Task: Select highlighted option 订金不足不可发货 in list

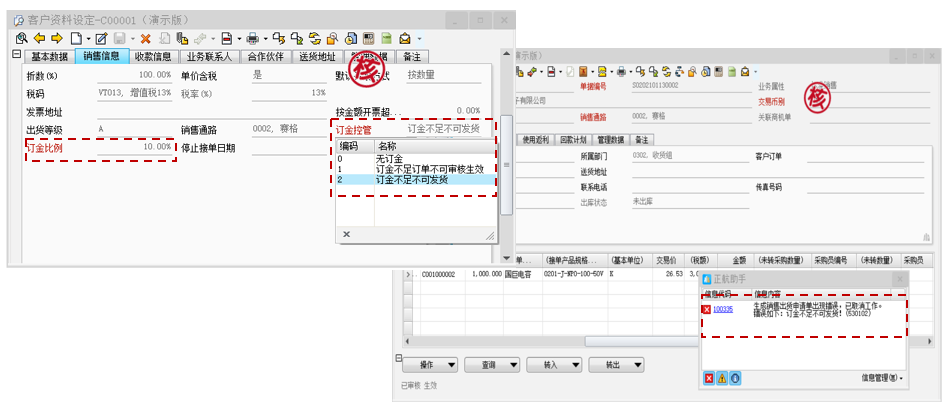Action: [x=417, y=180]
